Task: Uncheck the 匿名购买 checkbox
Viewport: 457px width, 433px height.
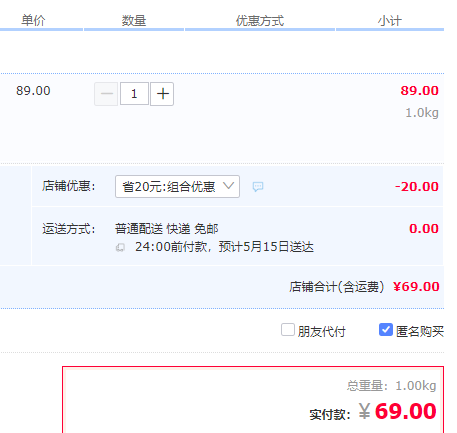Action: click(x=386, y=330)
